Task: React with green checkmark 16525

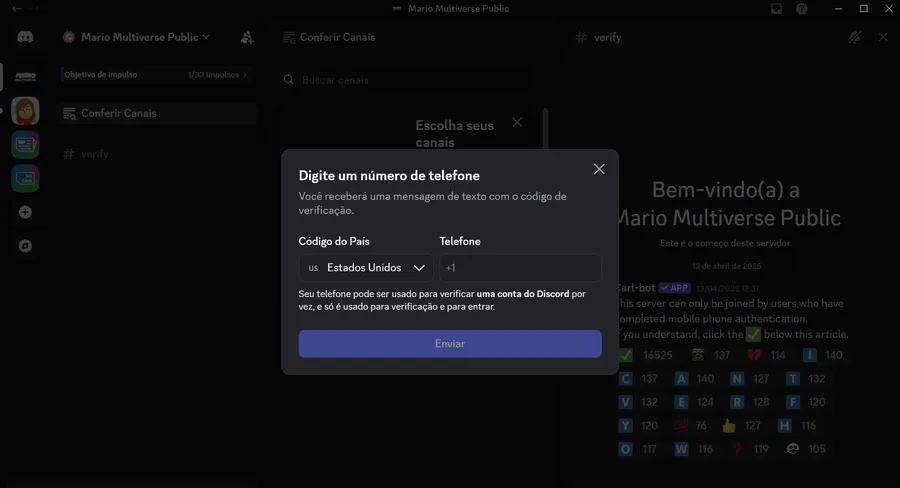Action: [x=646, y=355]
